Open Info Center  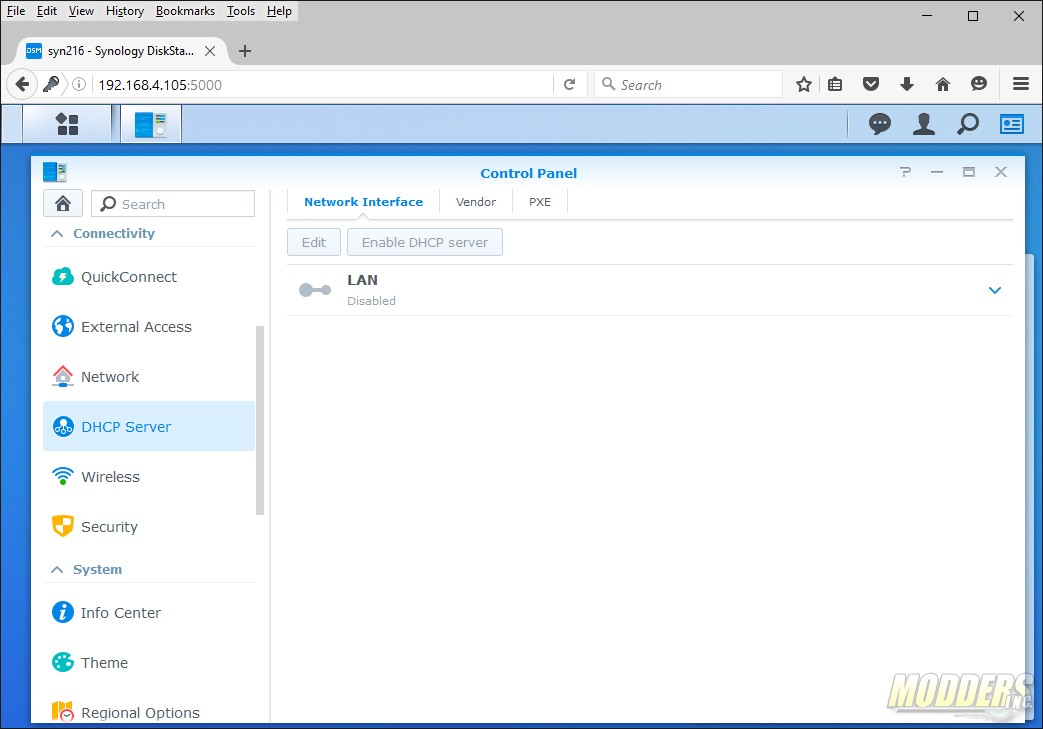pyautogui.click(x=149, y=613)
